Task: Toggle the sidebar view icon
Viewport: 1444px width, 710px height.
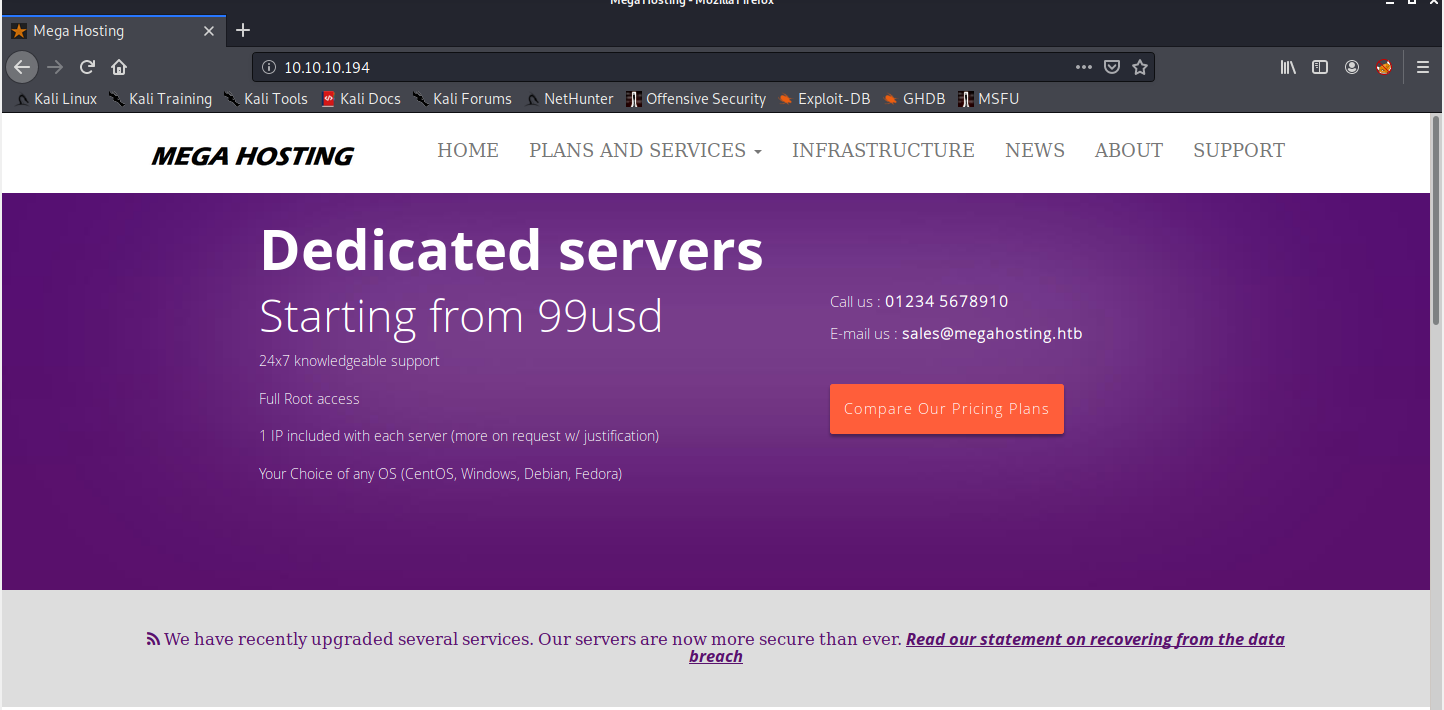Action: 1320,67
